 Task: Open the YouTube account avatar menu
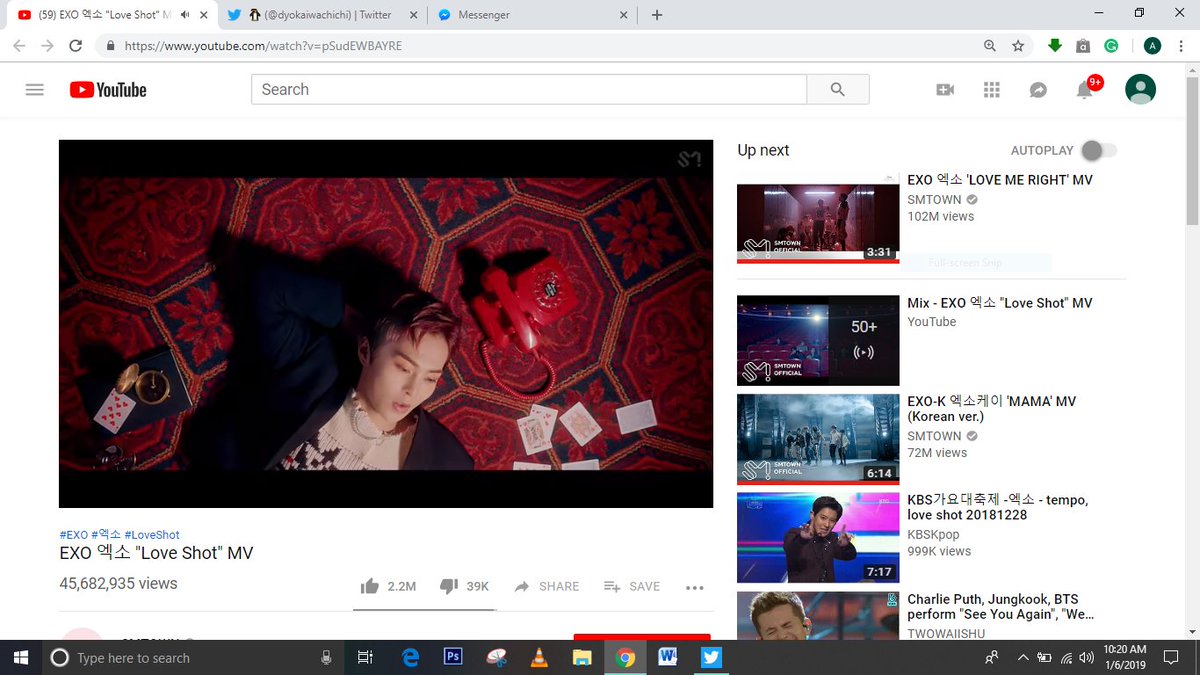pyautogui.click(x=1140, y=89)
